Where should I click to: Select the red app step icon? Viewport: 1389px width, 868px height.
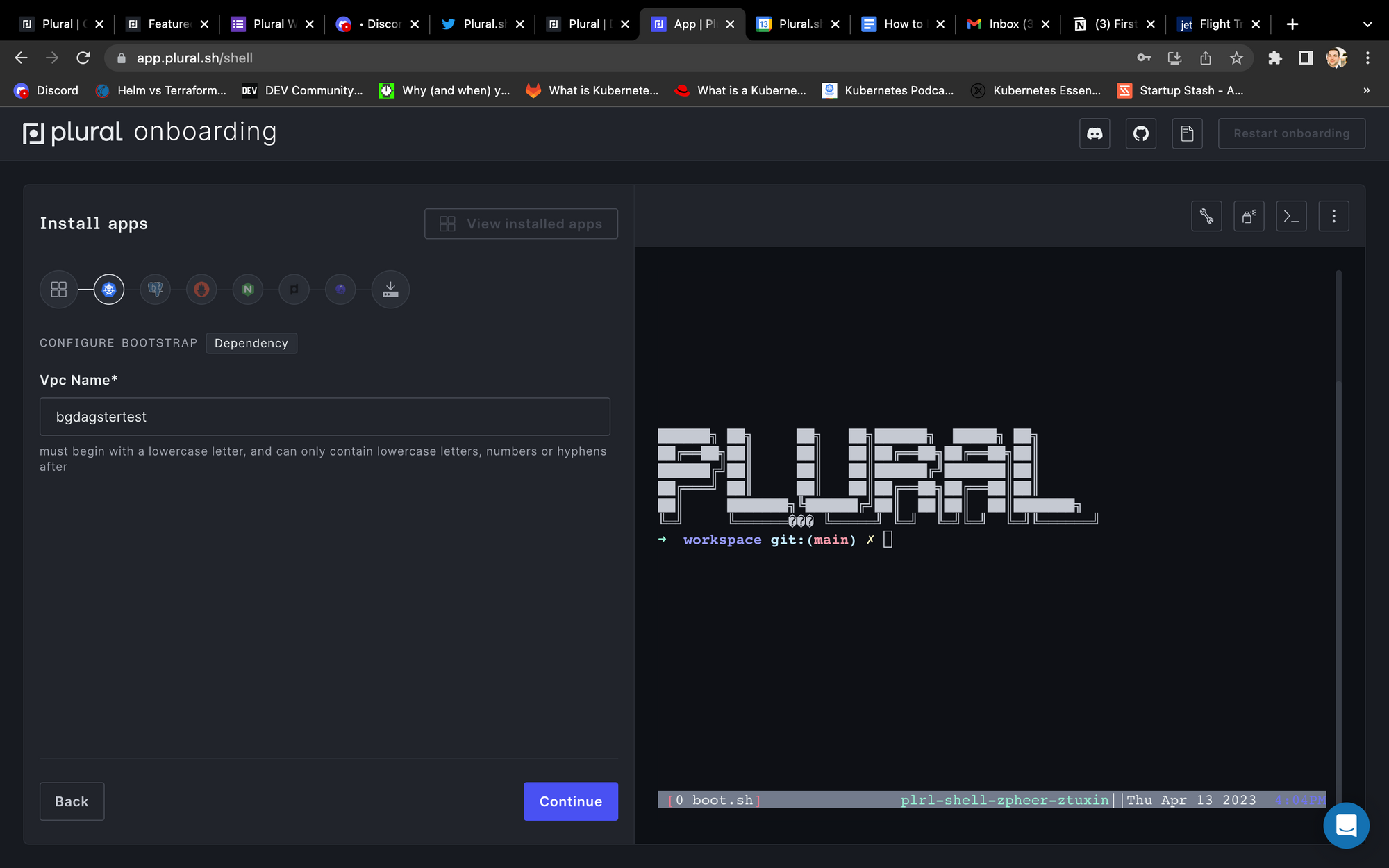coord(201,290)
